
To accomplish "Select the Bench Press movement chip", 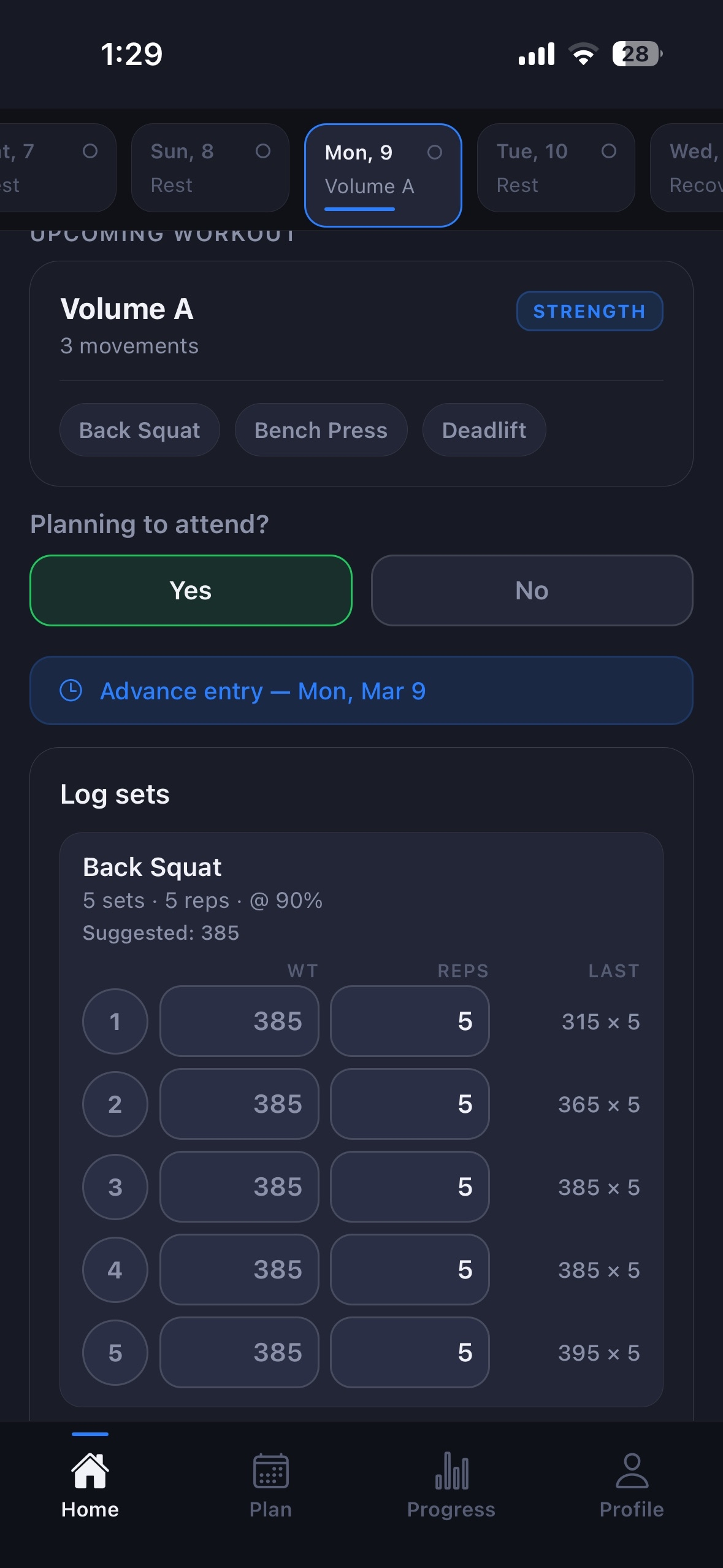I will click(320, 430).
